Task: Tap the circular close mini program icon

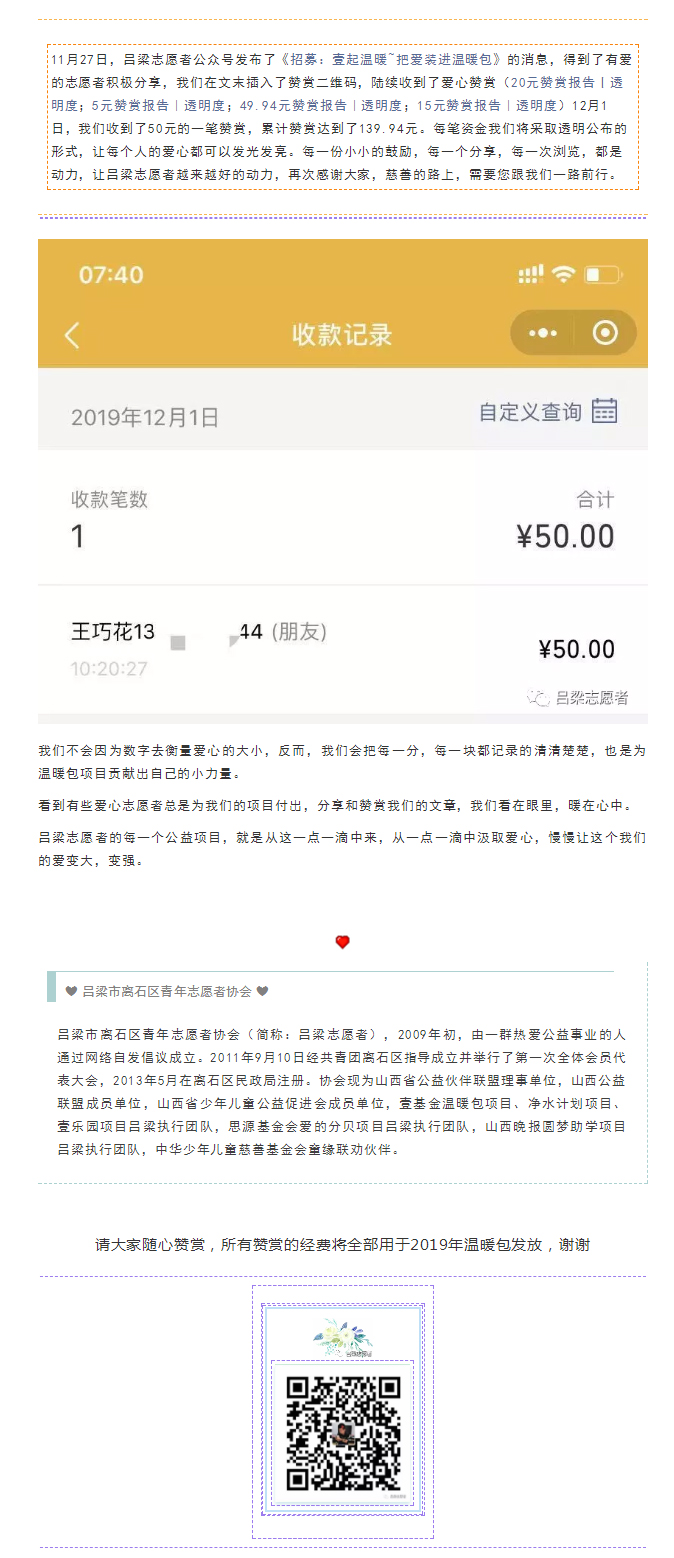Action: pyautogui.click(x=605, y=333)
